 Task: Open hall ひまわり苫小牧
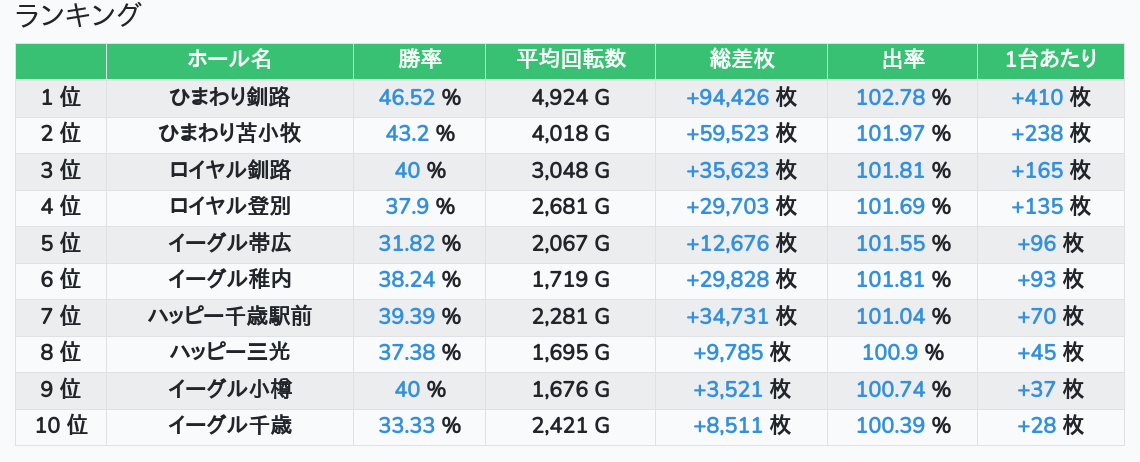(230, 133)
